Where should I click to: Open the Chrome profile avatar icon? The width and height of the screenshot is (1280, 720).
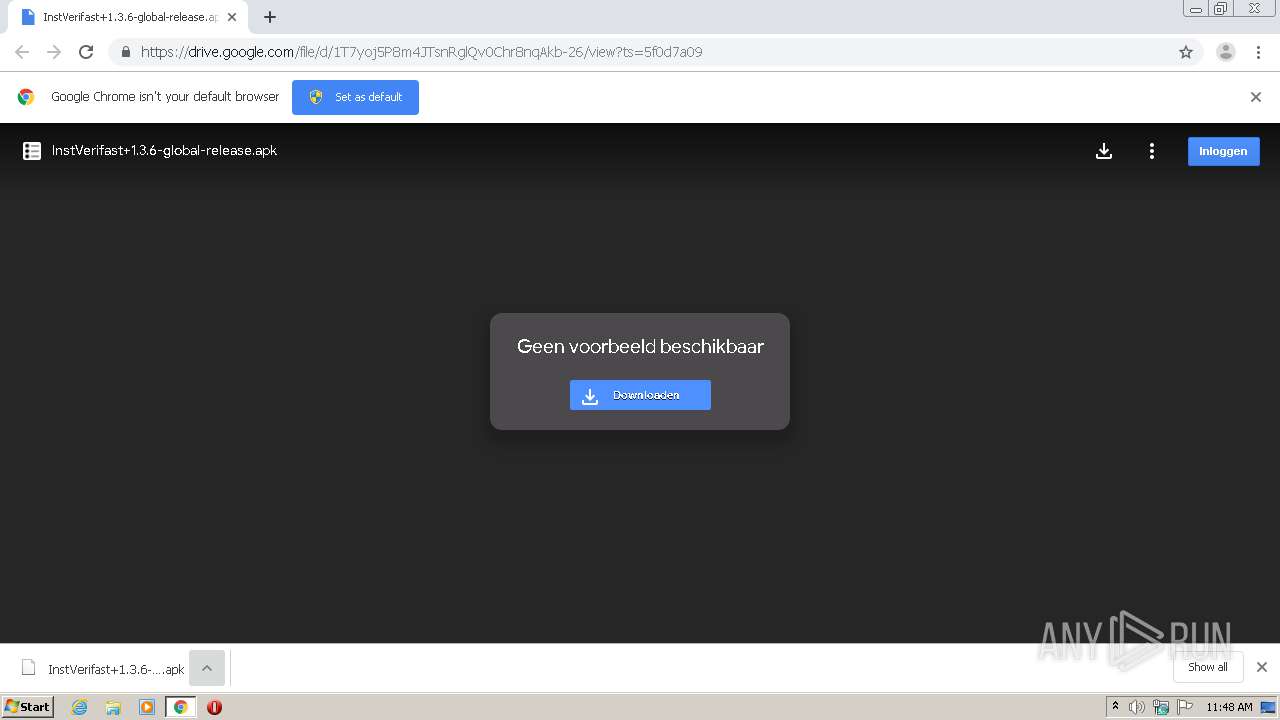click(1226, 52)
